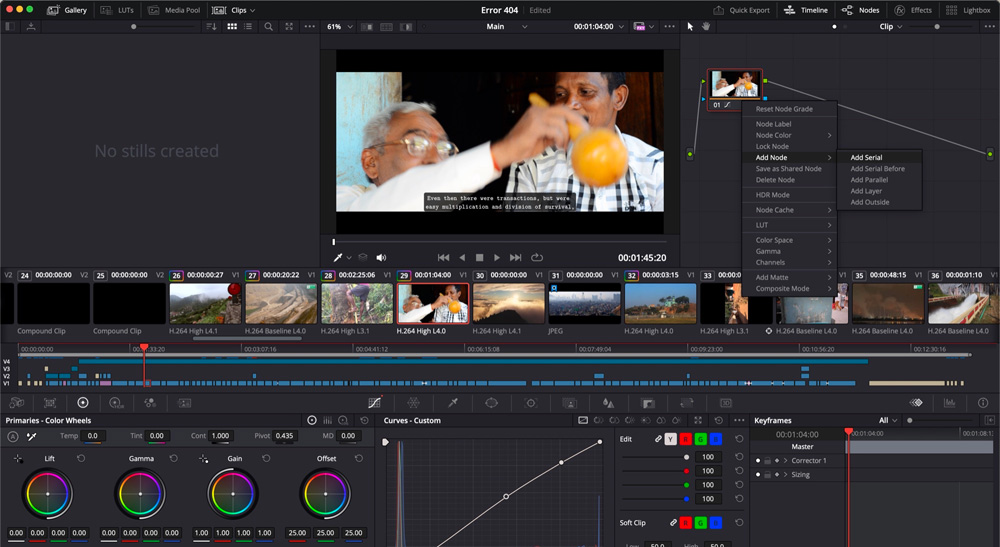Image resolution: width=1000 pixels, height=547 pixels.
Task: Select clip 30 thumbnail in the clip strip
Action: [508, 303]
